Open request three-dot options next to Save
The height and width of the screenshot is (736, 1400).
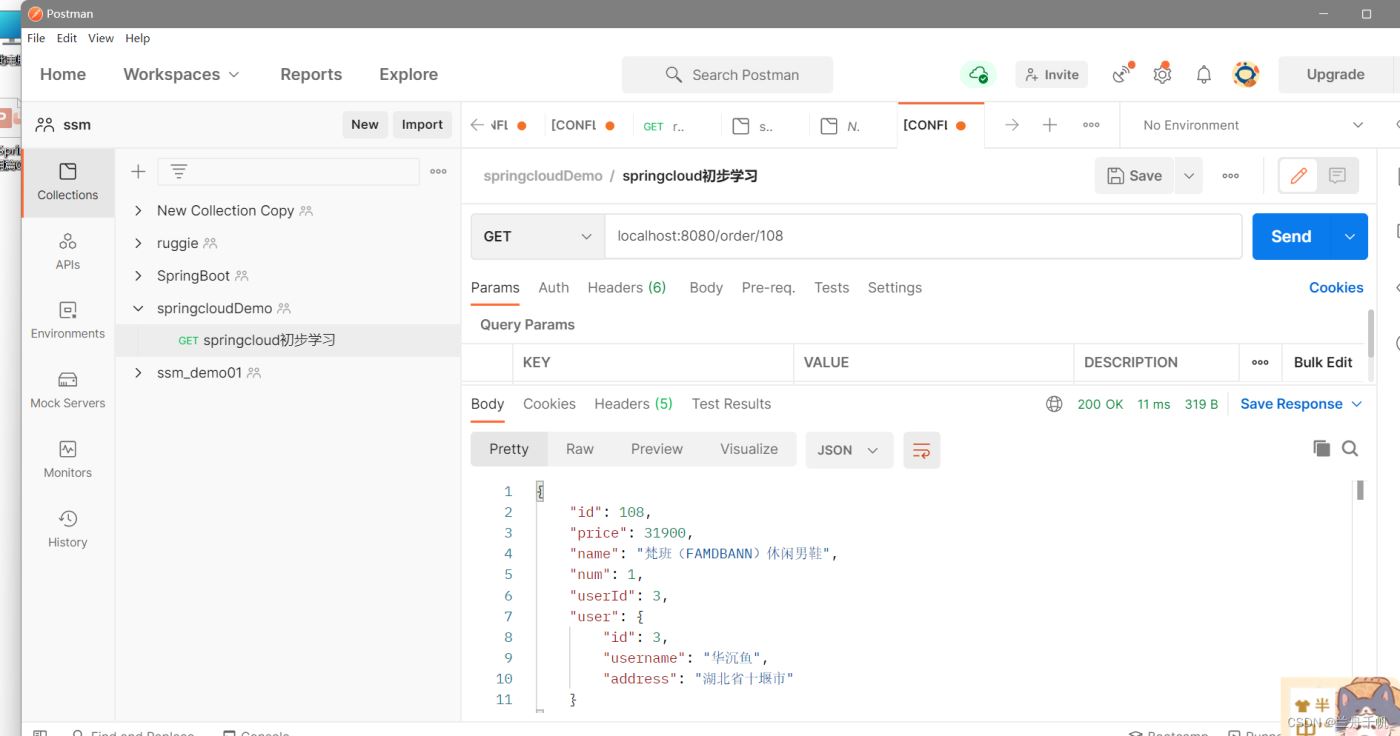click(x=1231, y=176)
